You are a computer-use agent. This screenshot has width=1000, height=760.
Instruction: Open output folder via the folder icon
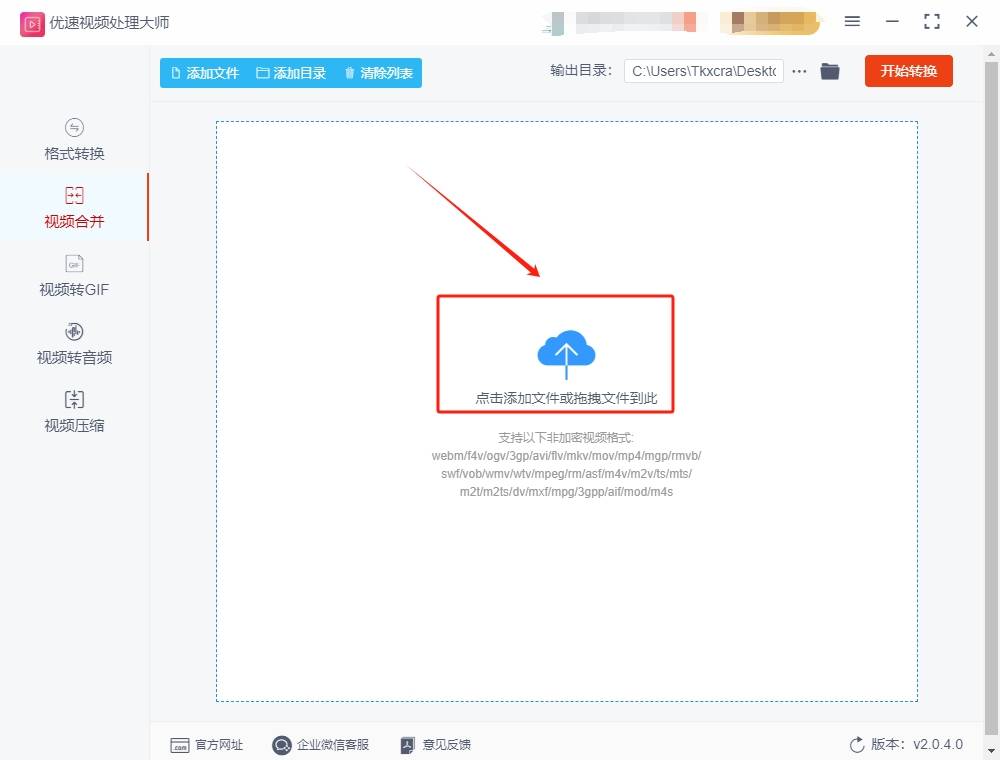[x=830, y=71]
